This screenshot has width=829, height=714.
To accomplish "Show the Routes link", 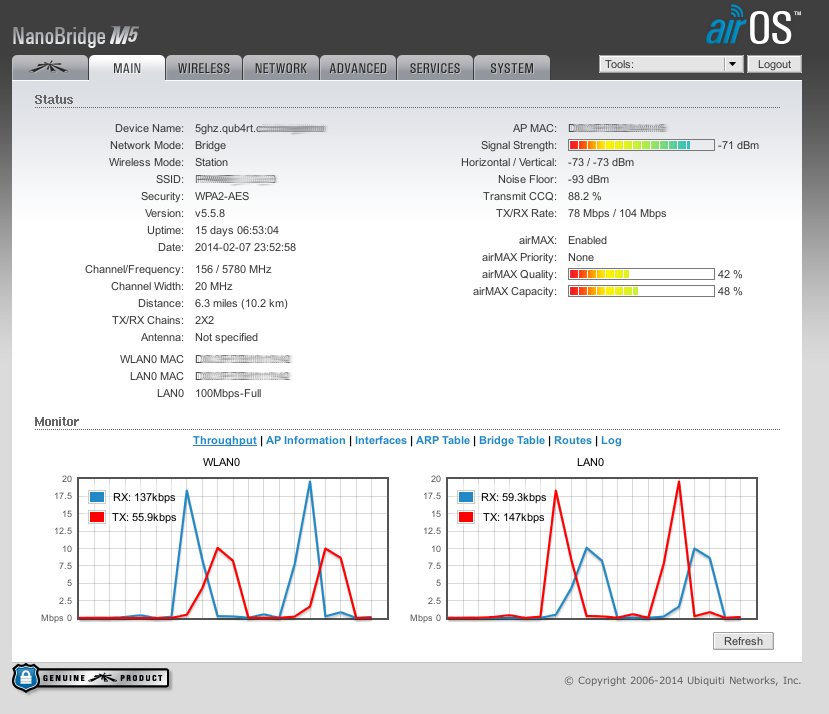I will [x=573, y=440].
